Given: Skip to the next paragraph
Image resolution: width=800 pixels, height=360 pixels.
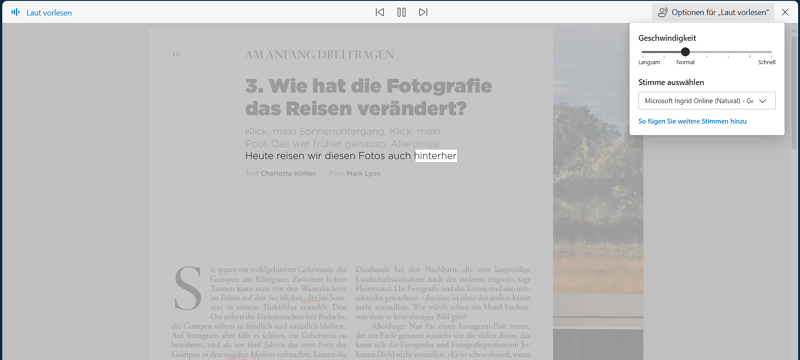Looking at the screenshot, I should (423, 12).
